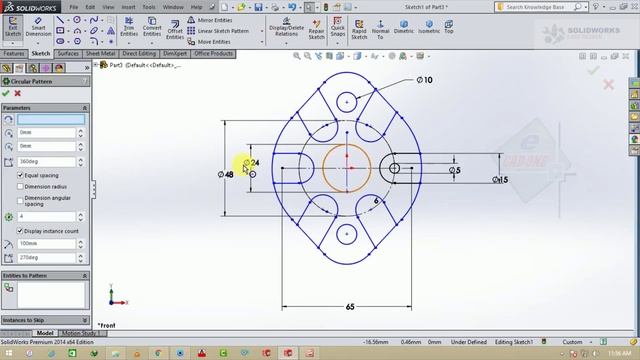The image size is (640, 360).
Task: Switch to the Sheet Metal tab
Action: pyautogui.click(x=100, y=53)
